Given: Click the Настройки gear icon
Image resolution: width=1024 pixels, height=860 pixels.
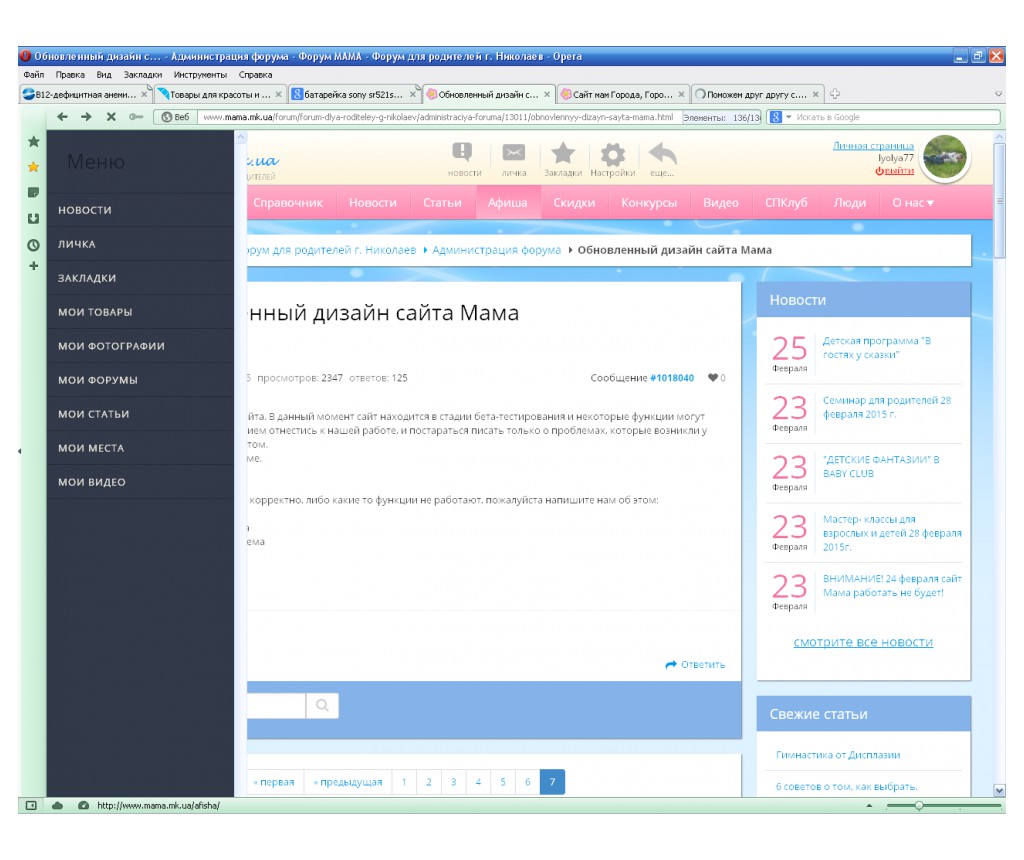Looking at the screenshot, I should 612,154.
